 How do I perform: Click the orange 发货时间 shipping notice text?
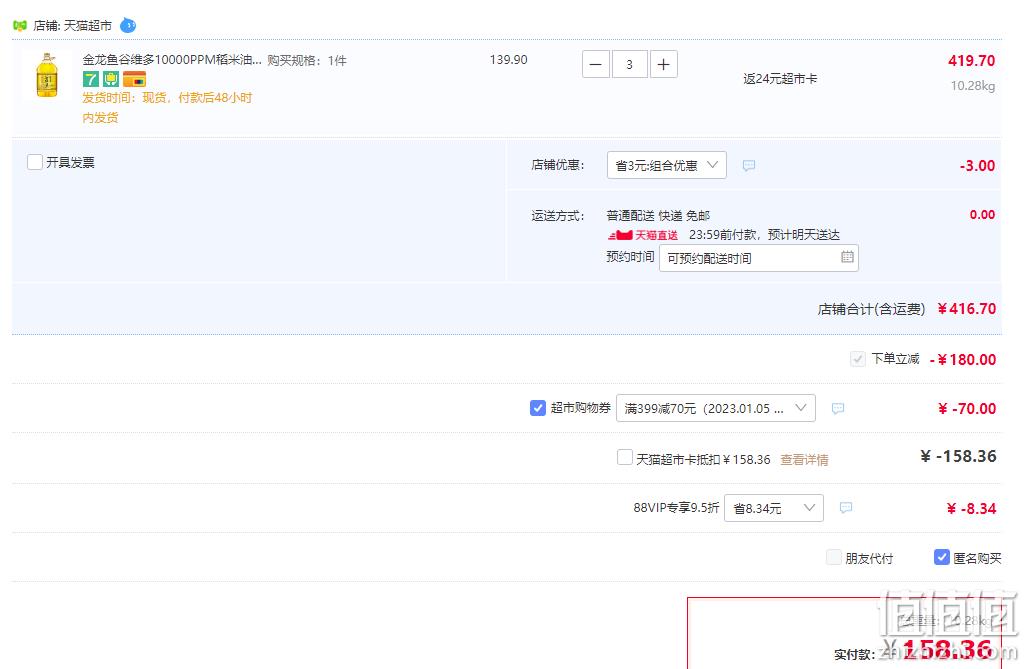167,107
